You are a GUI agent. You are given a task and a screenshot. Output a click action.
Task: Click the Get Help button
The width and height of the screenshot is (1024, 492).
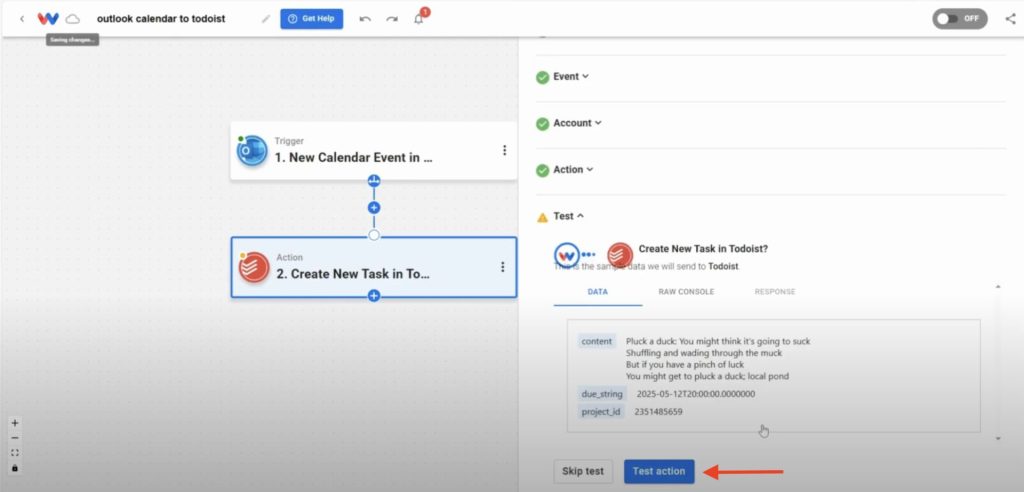(312, 19)
